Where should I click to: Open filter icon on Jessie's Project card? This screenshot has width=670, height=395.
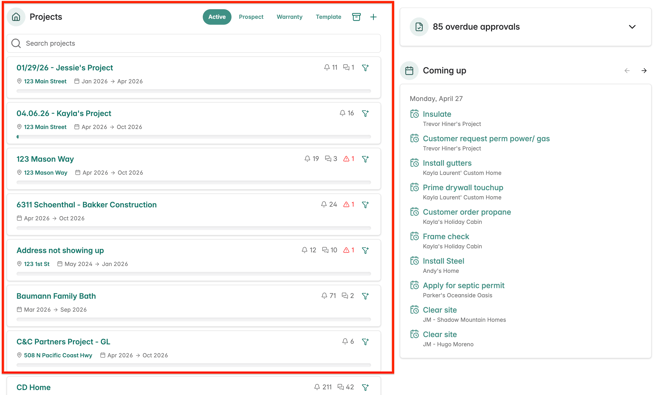(365, 68)
